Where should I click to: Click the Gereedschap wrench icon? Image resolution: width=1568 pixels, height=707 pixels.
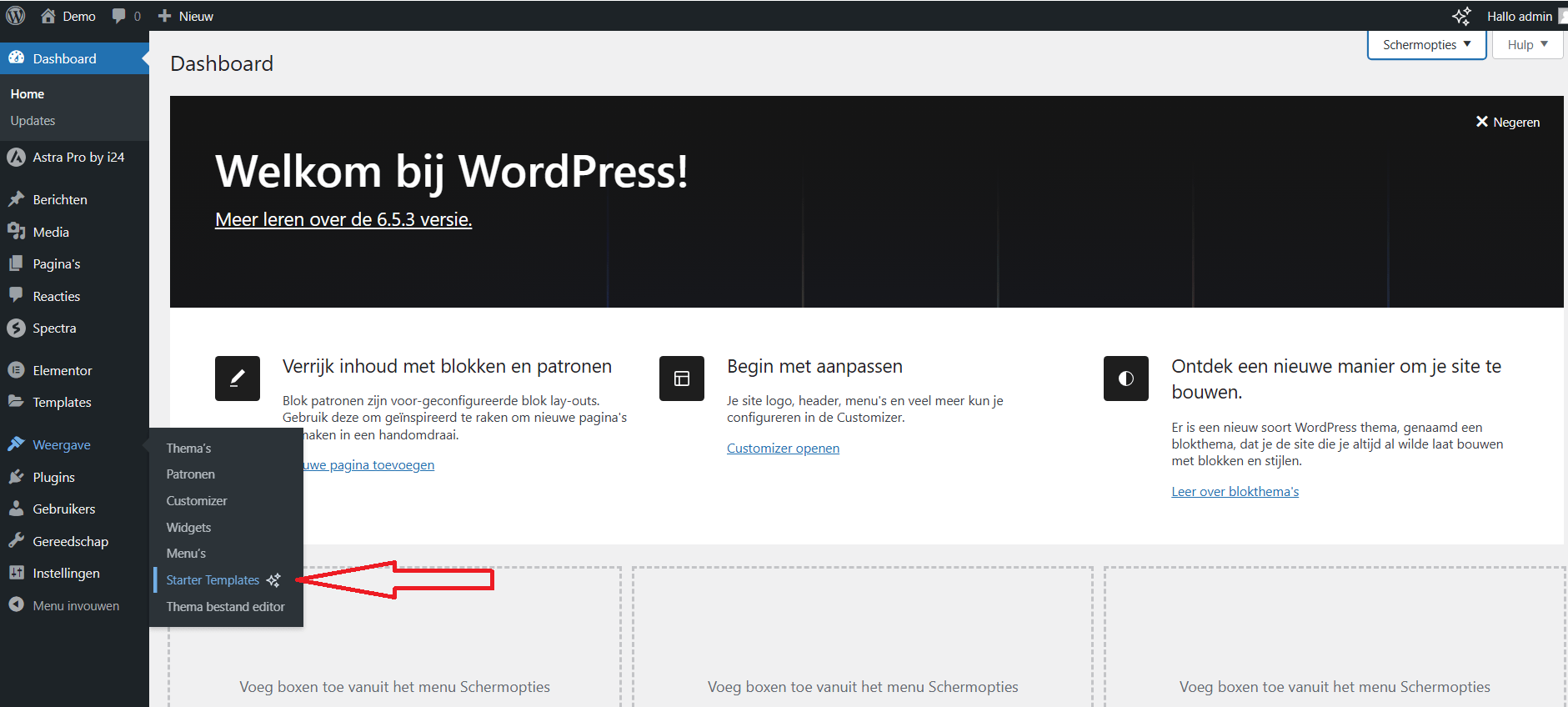click(x=16, y=540)
